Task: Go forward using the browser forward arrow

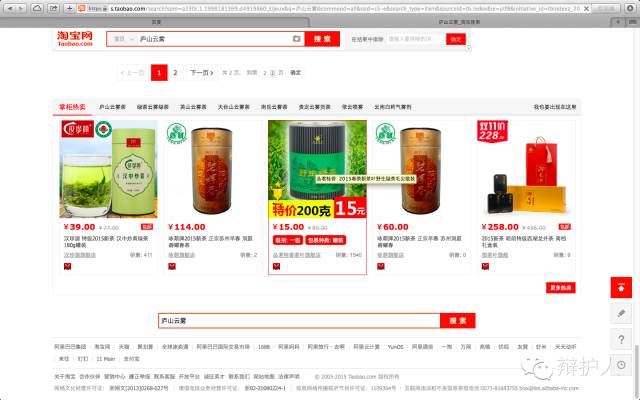Action: (x=21, y=8)
